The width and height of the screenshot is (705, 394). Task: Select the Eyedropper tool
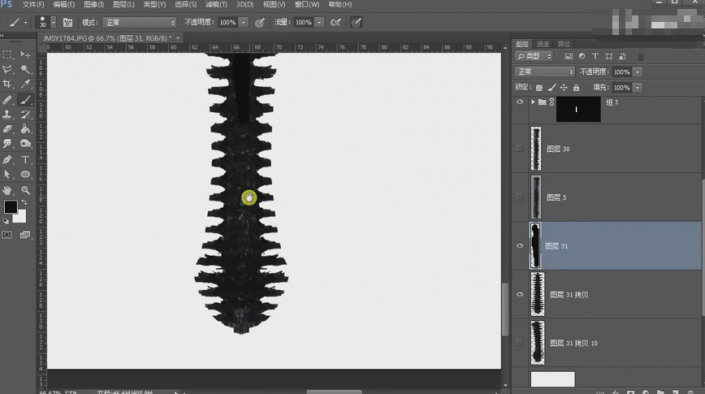[x=25, y=84]
